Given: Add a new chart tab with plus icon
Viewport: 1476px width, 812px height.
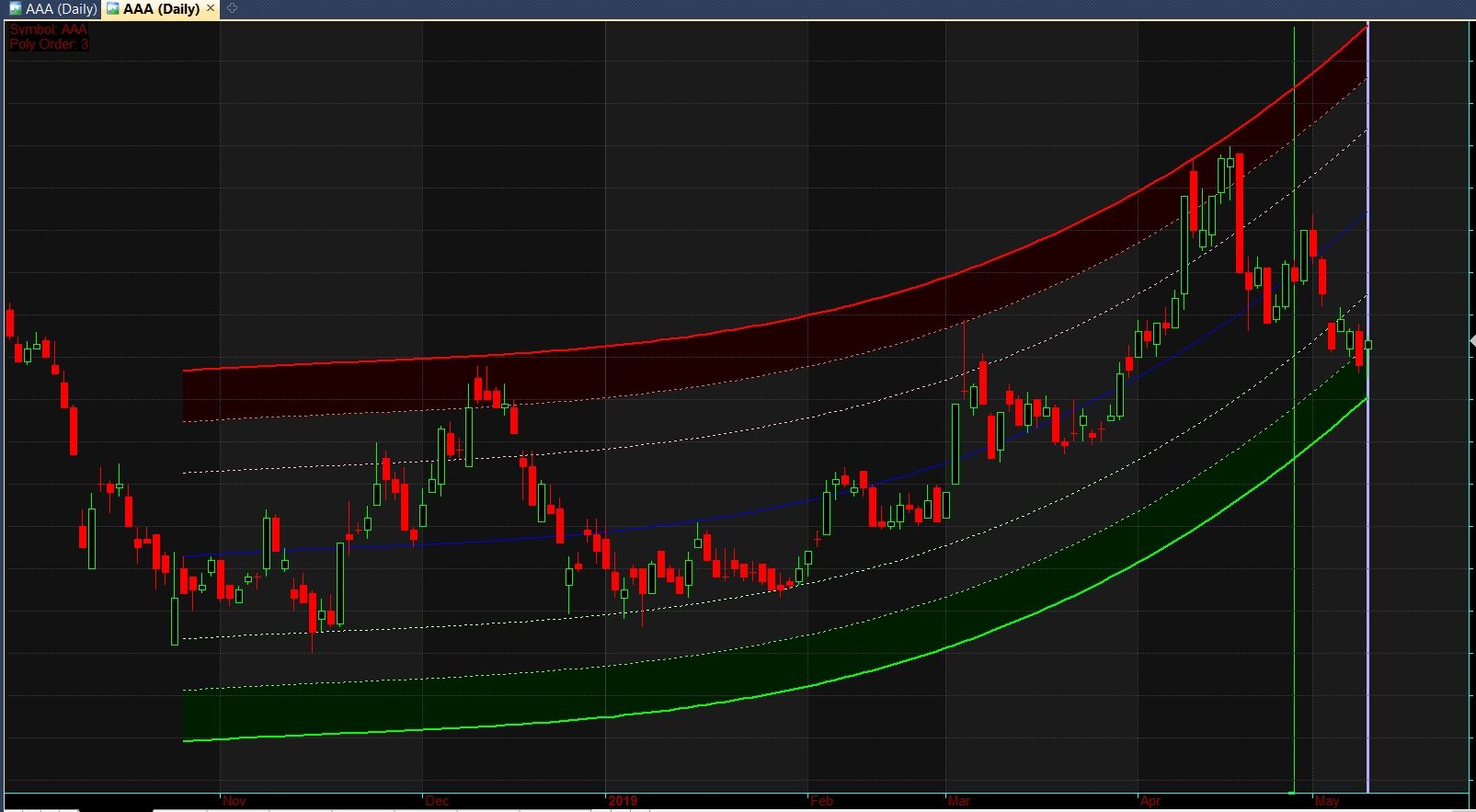Looking at the screenshot, I should pos(232,8).
